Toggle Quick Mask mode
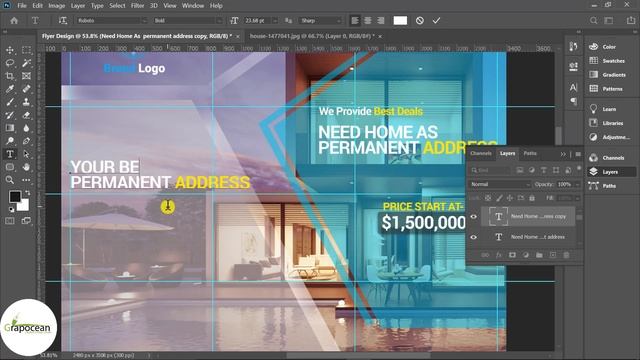The height and width of the screenshot is (360, 640). pos(10,221)
